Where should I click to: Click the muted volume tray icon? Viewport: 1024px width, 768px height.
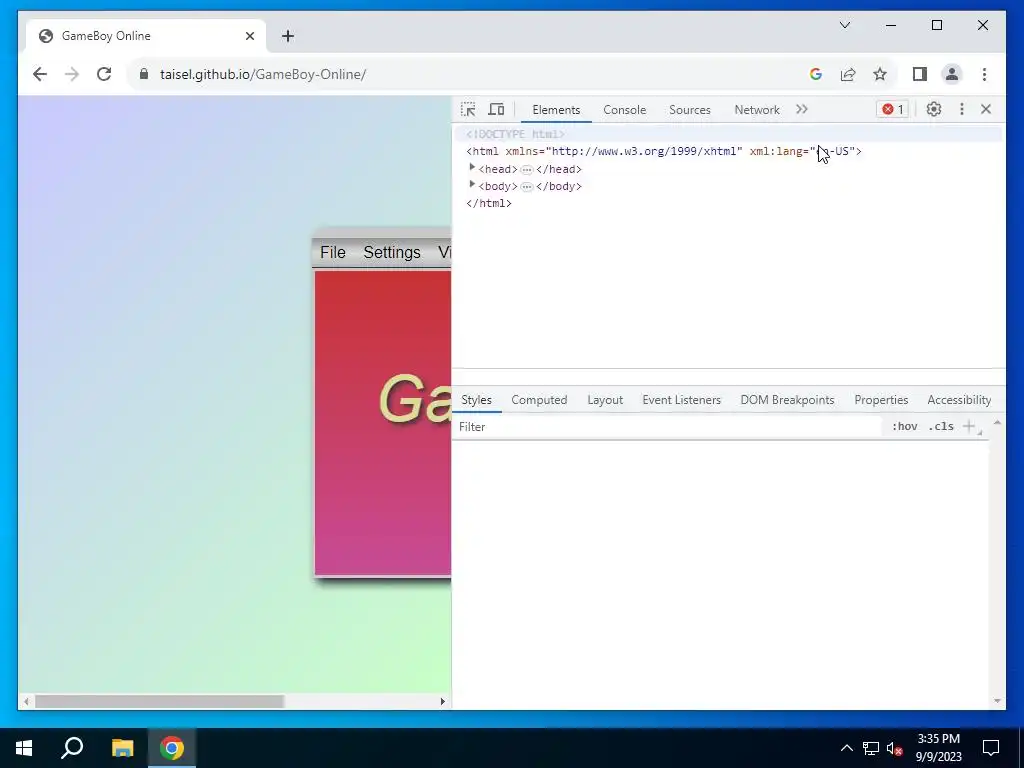(x=894, y=748)
